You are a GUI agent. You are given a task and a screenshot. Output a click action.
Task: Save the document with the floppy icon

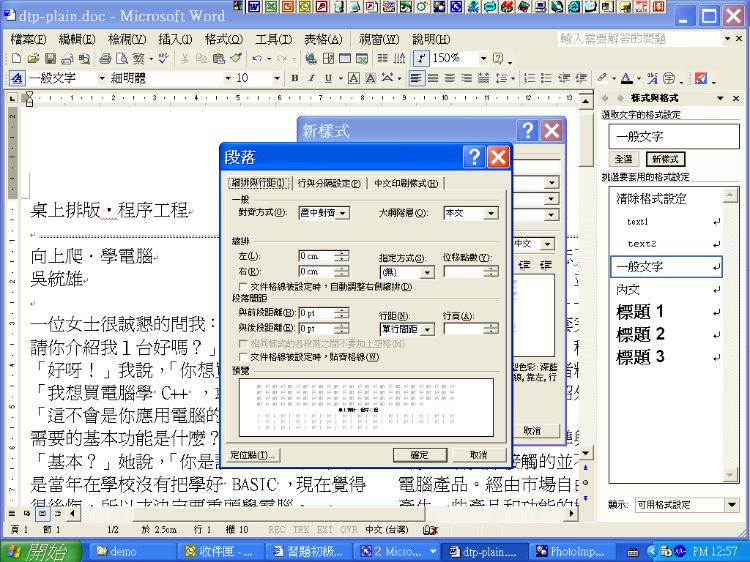click(50, 58)
